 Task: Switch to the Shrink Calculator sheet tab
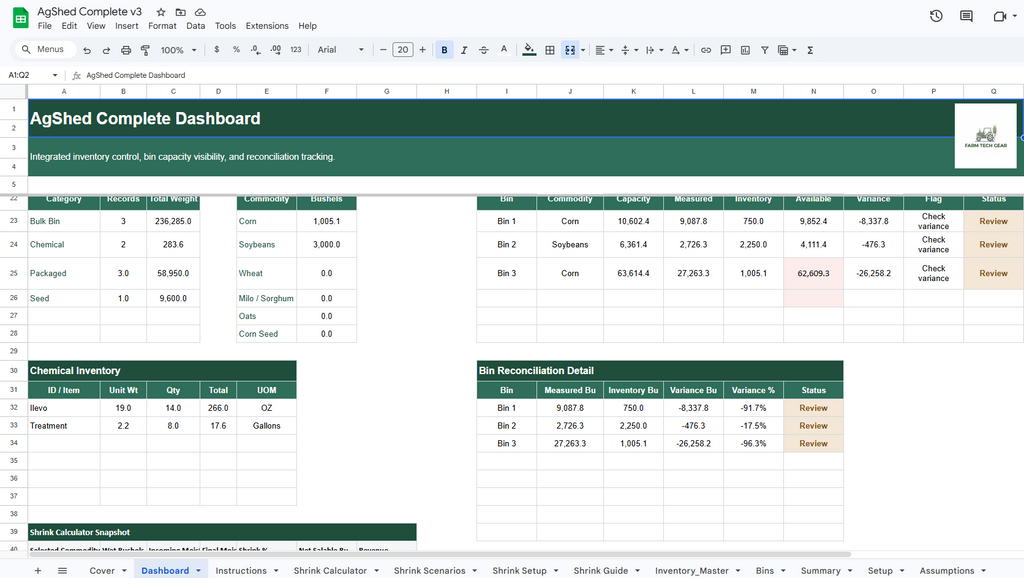(x=330, y=570)
